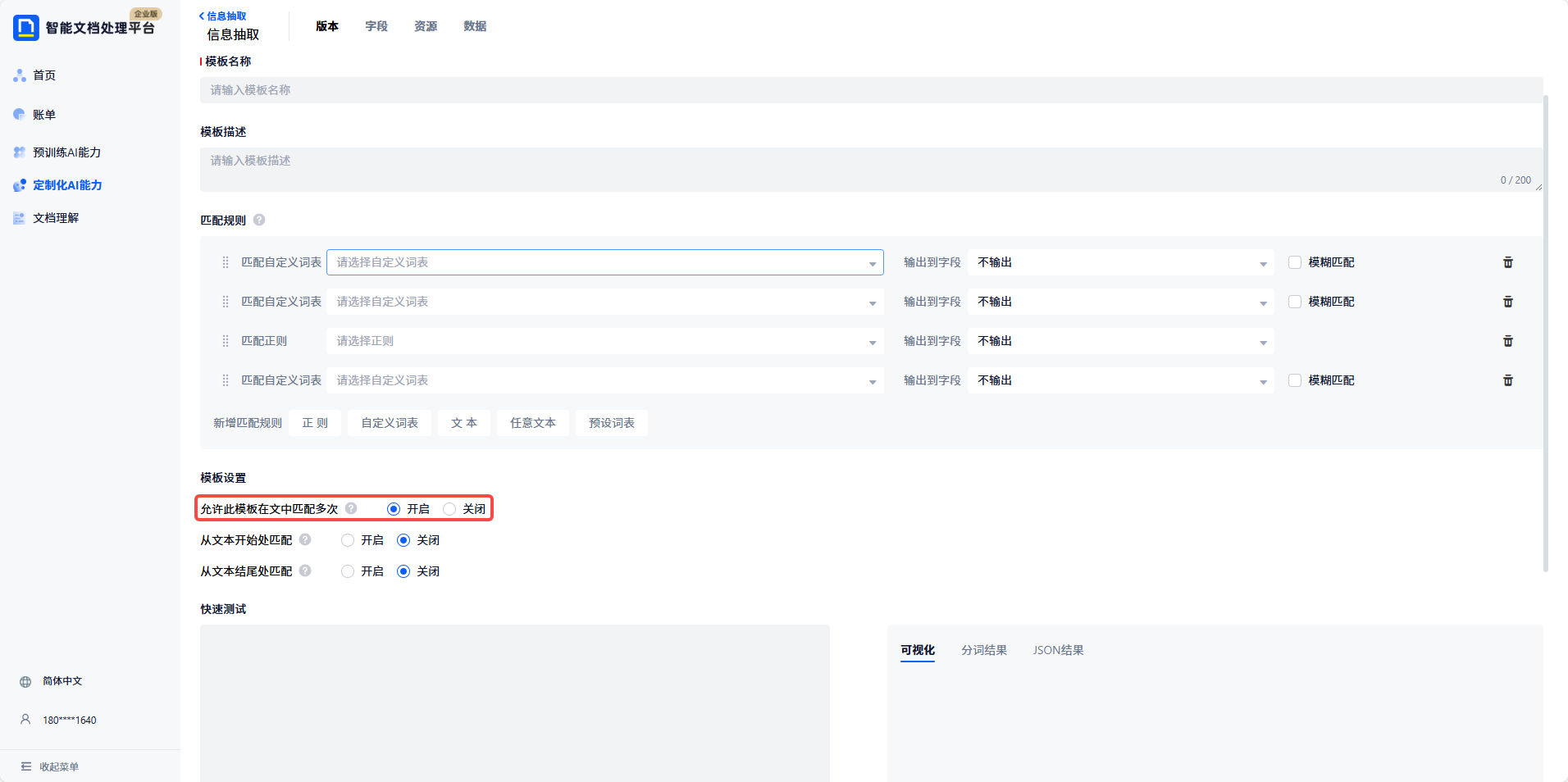Click the 快速测试 text input area
The image size is (1568, 782).
515,703
